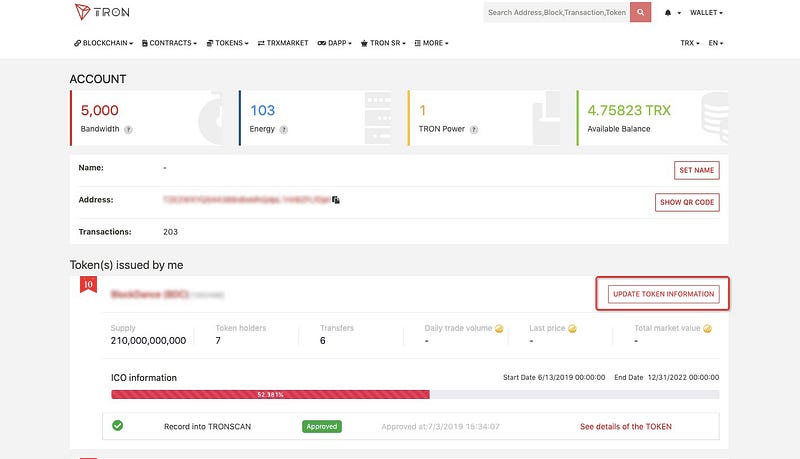The image size is (800, 459).
Task: Click the Energy help question icon
Action: [x=284, y=130]
